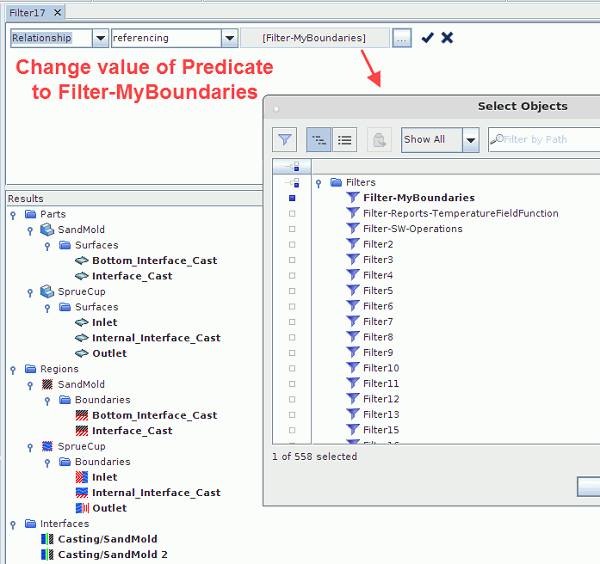
Task: Select Filter11 in the filter list
Action: 381,383
